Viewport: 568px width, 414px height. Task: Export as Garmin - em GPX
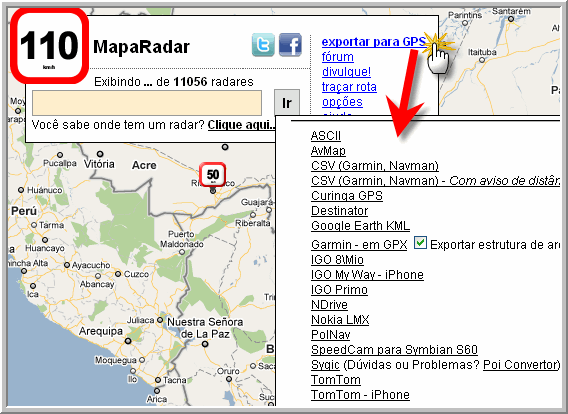point(359,245)
